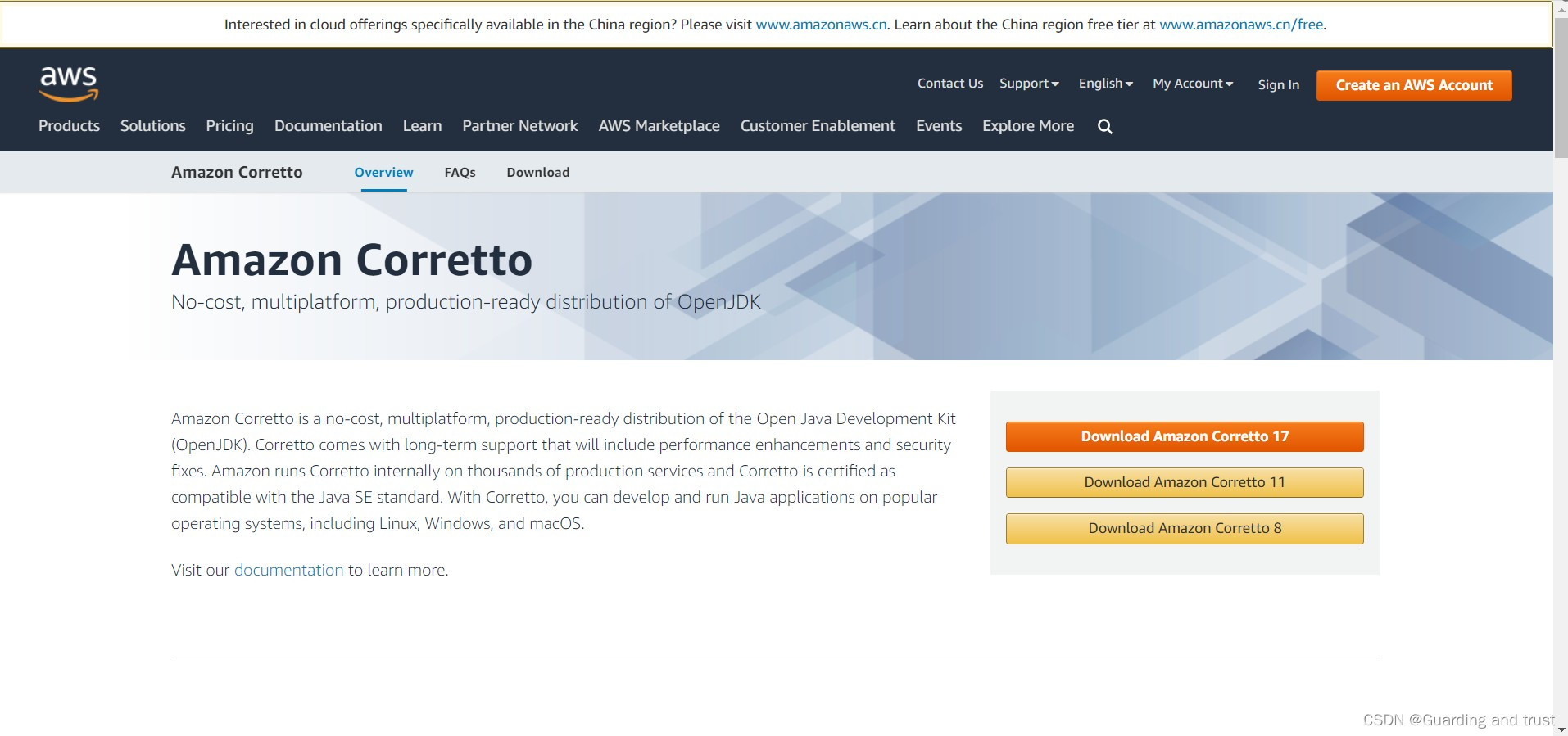Click the AWS logo
This screenshot has width=1568, height=736.
point(69,84)
